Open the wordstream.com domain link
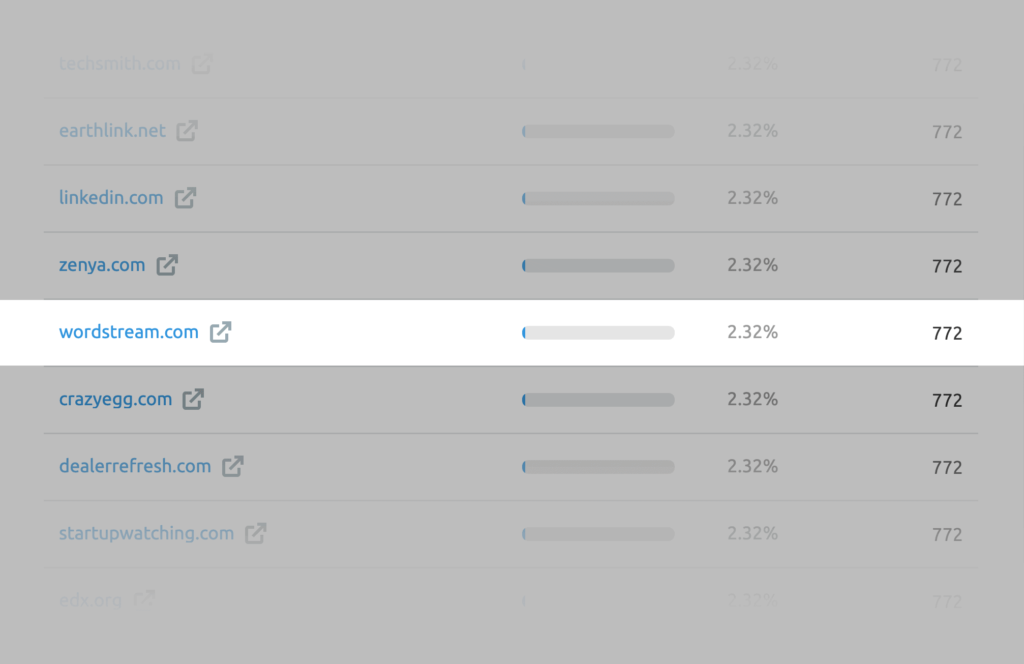The width and height of the screenshot is (1024, 664). click(129, 332)
